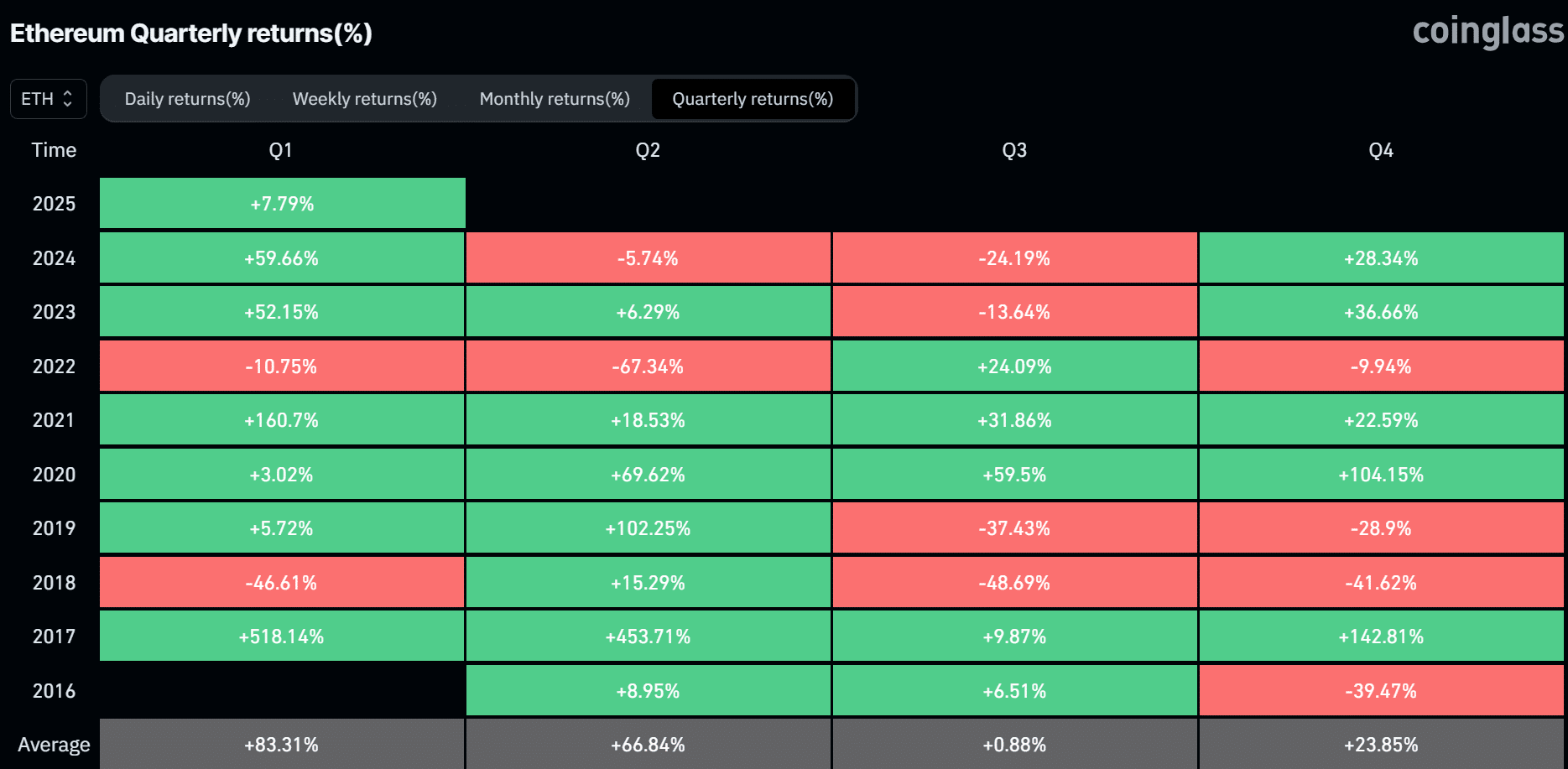The width and height of the screenshot is (1568, 769).
Task: Select the 2019 Q3 cell -37.43%
Action: click(1015, 527)
